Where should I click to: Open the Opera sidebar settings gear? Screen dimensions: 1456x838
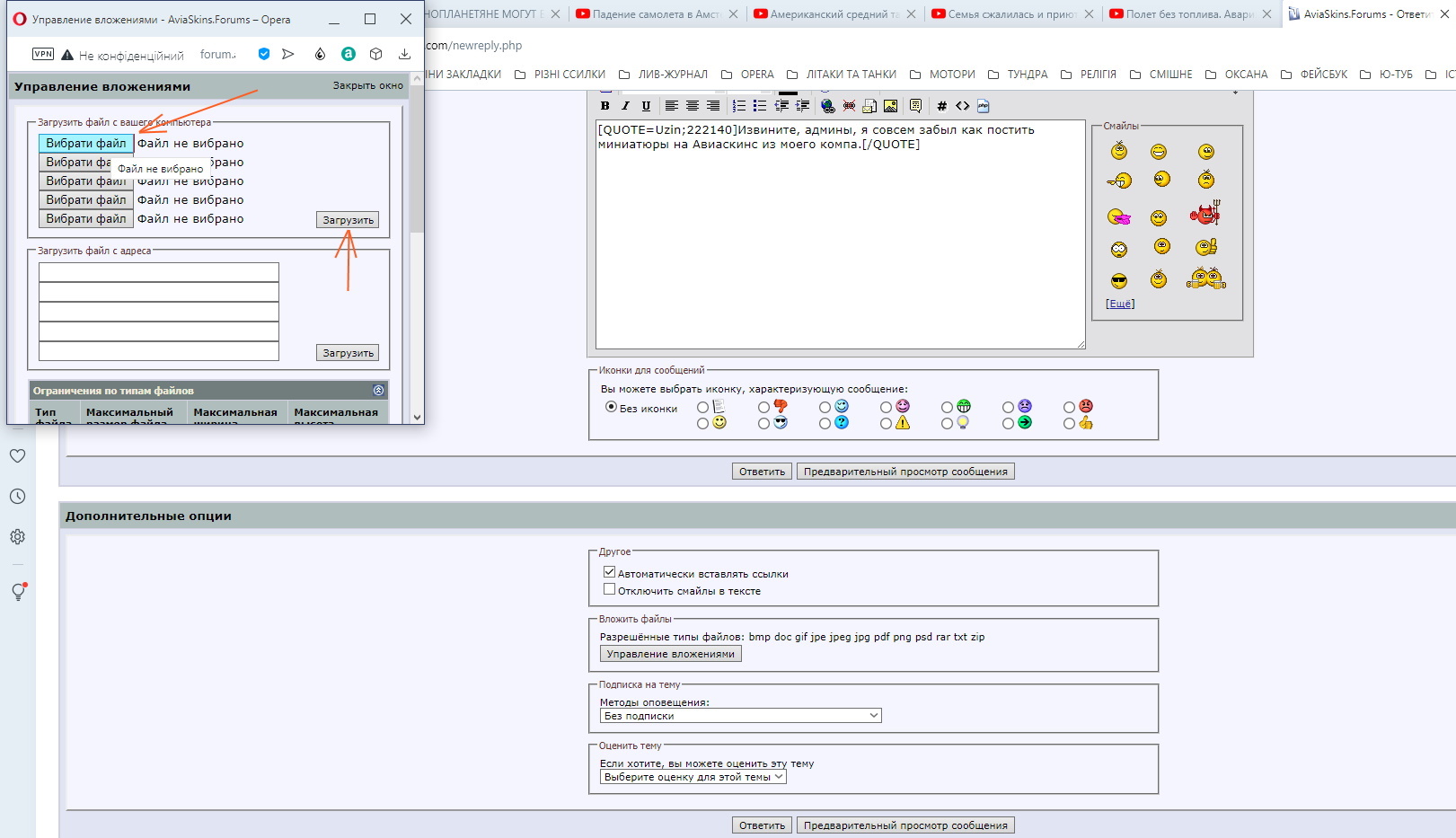pos(18,537)
